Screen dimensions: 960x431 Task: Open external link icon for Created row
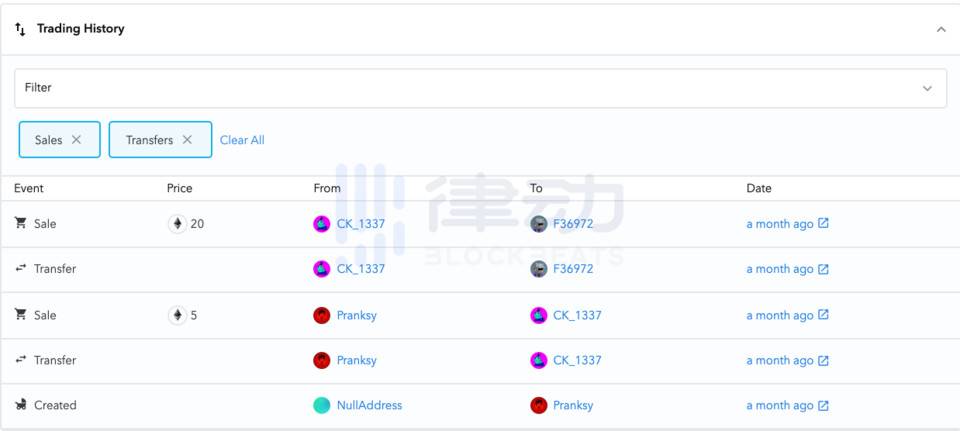pos(823,405)
